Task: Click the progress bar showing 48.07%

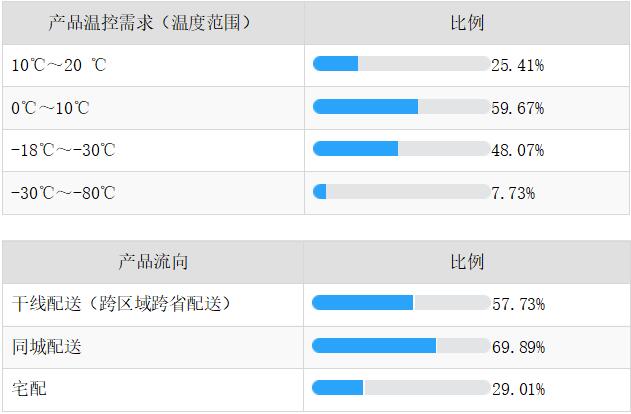Action: (401, 149)
